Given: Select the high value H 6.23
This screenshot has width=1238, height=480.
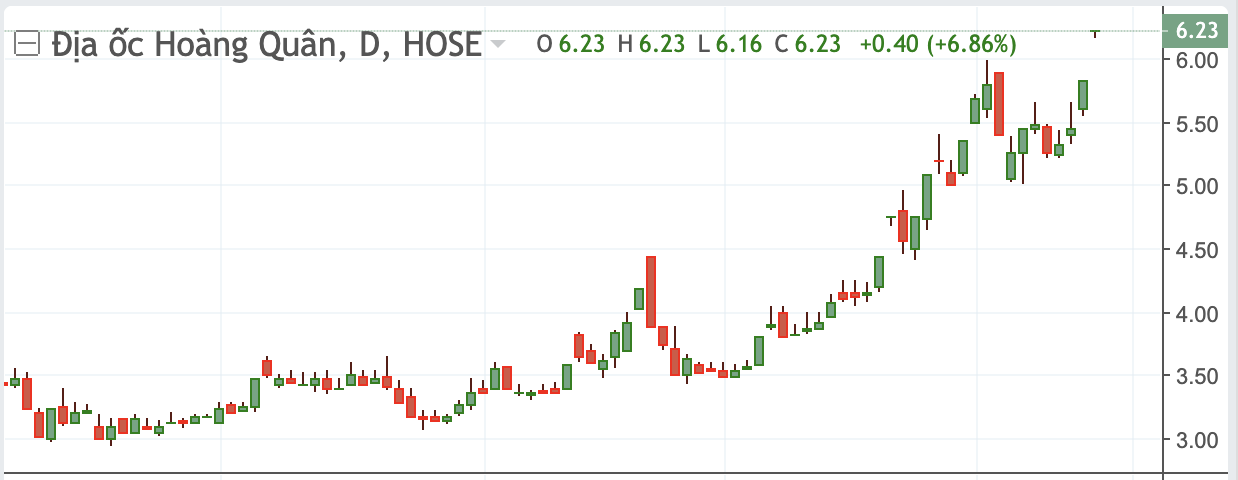Looking at the screenshot, I should [651, 44].
